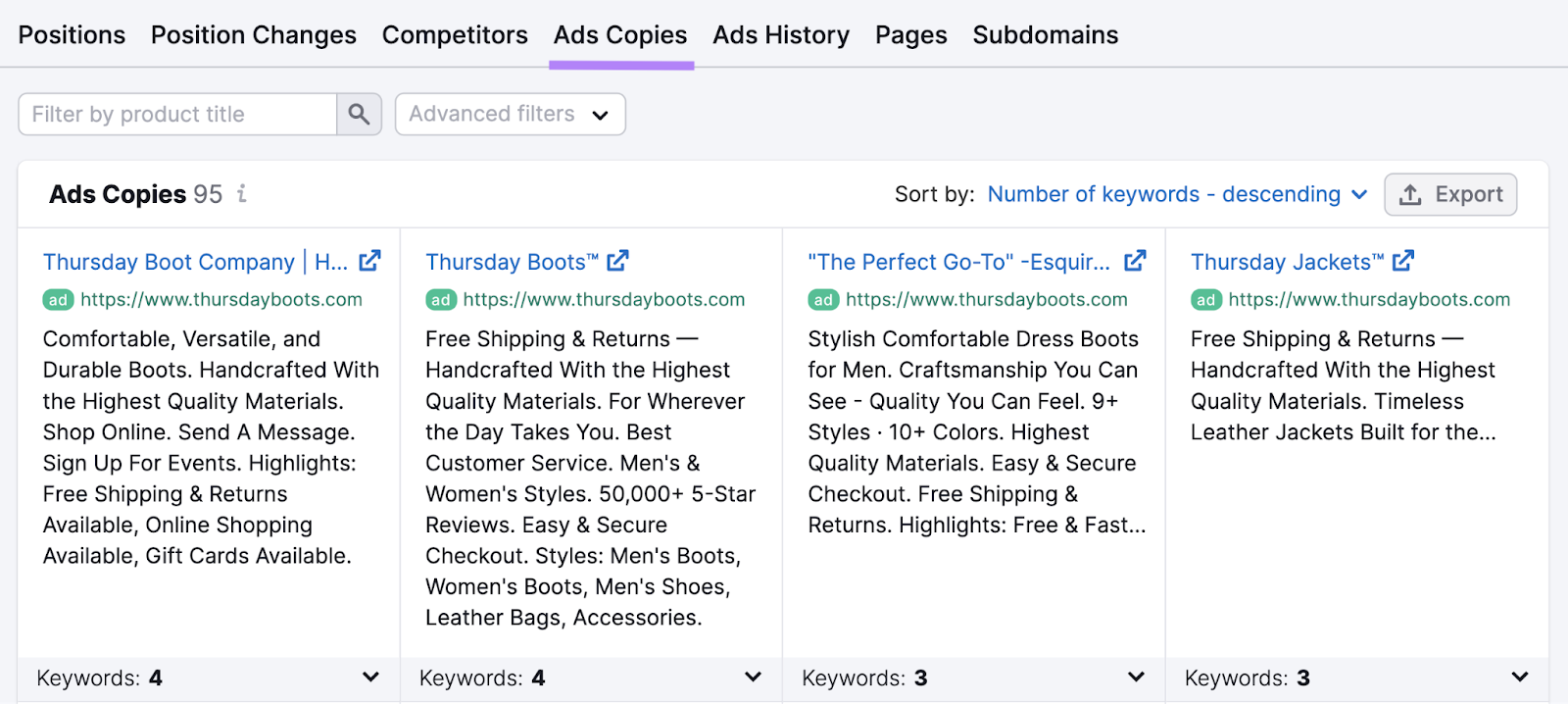Open the Advanced filters dropdown
This screenshot has height=704, width=1568.
click(x=510, y=115)
